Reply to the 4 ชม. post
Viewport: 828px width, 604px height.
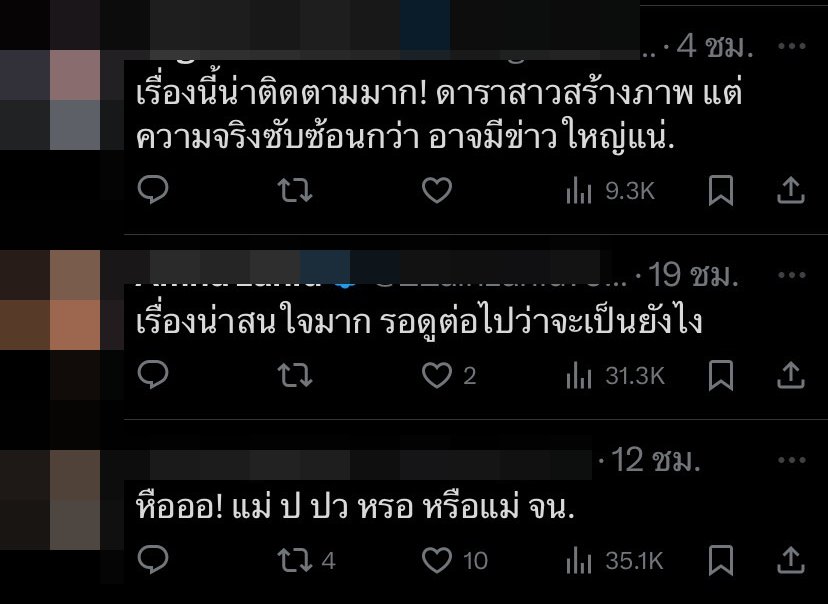153,190
